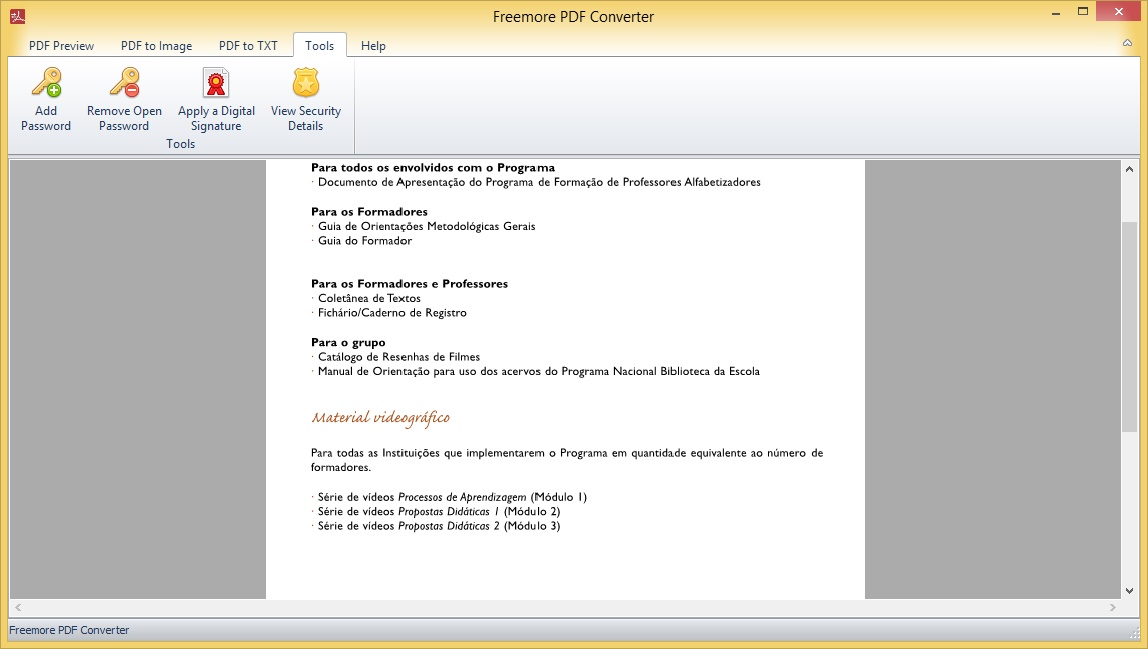
Task: Click the line mentioning 'Módulo 3'
Action: pyautogui.click(x=439, y=526)
